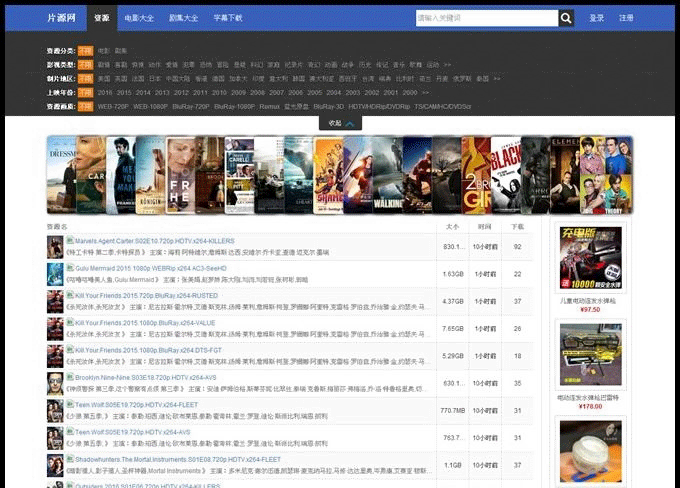The image size is (680, 488).
Task: Select 不限 in the 影视类型 row
Action: pos(85,65)
